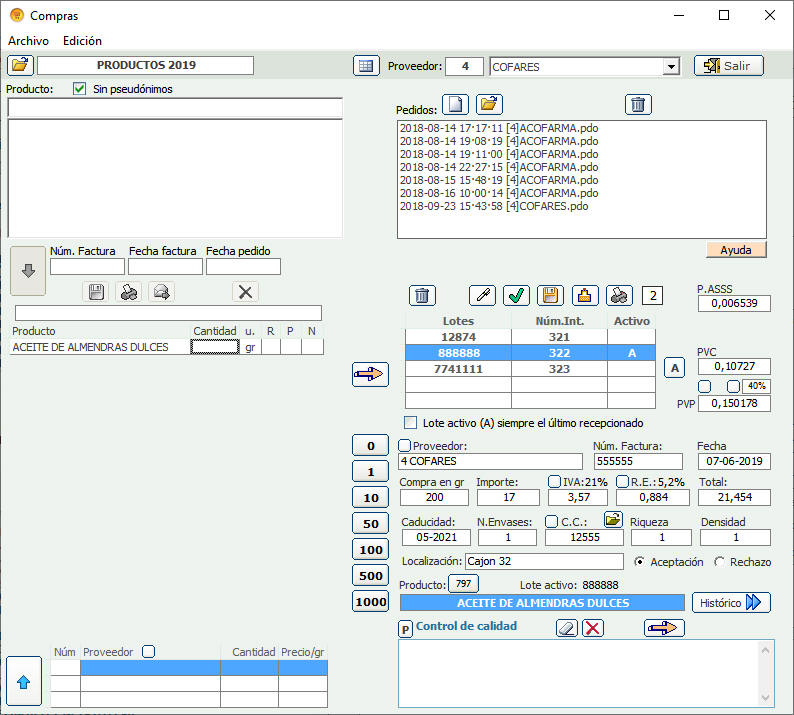Uncheck the Sin pseudónimos checkbox

pos(80,89)
